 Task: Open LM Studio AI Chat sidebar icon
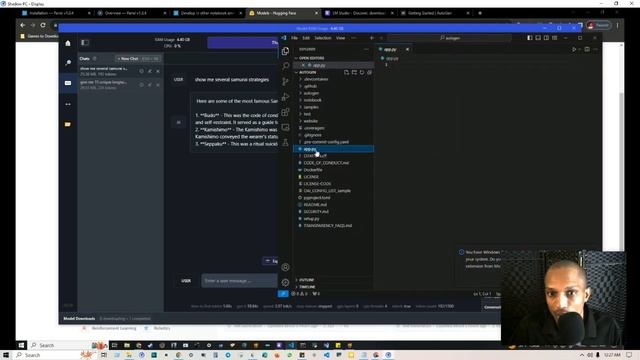point(68,83)
